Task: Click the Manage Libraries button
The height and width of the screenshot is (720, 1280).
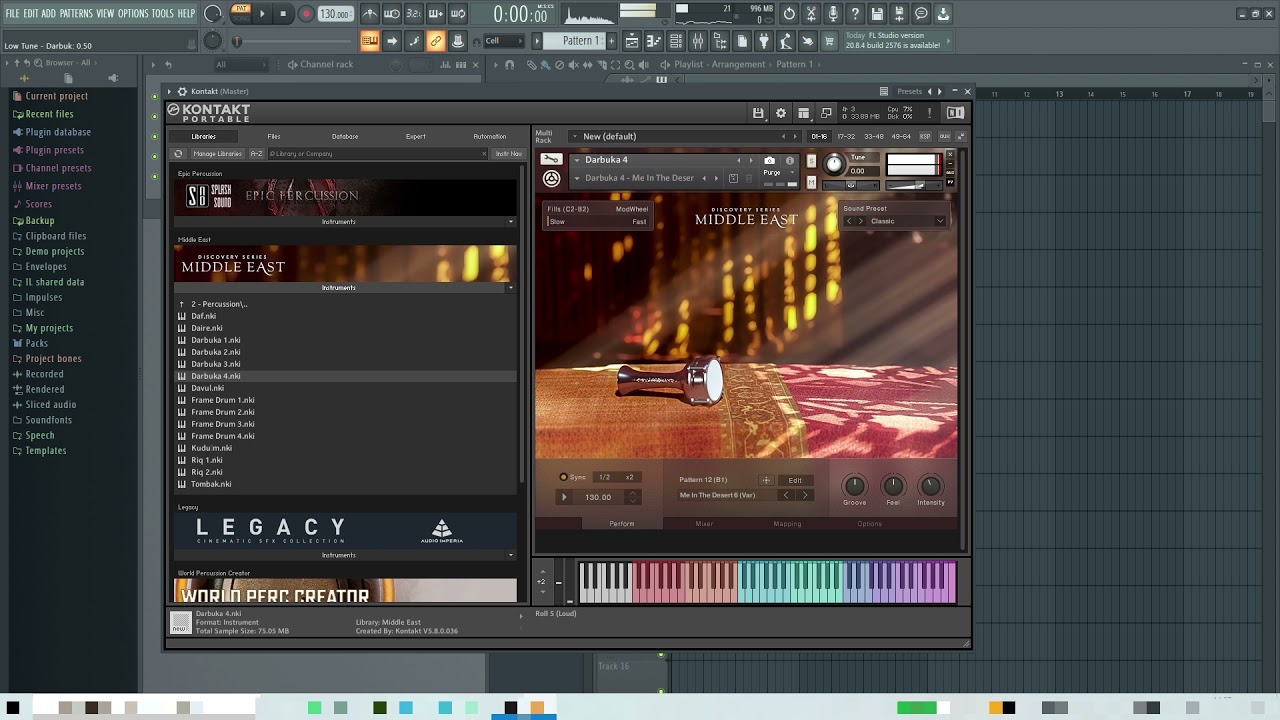Action: click(x=217, y=154)
